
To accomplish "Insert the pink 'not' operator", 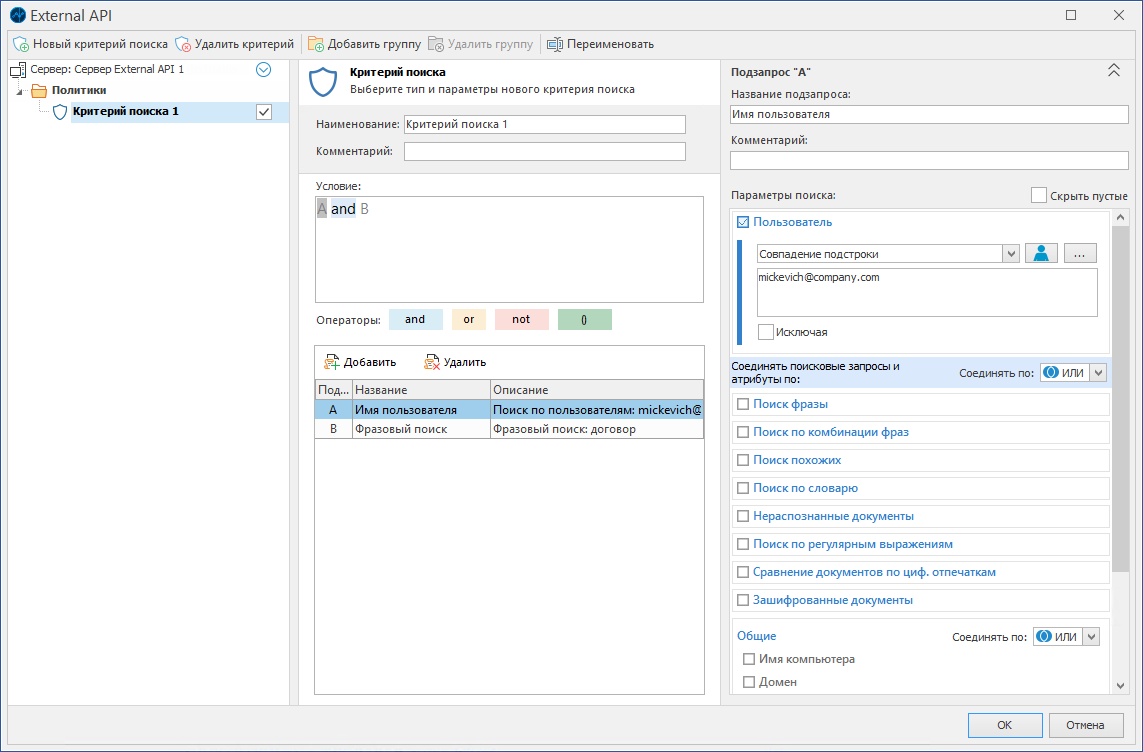I will coord(521,320).
